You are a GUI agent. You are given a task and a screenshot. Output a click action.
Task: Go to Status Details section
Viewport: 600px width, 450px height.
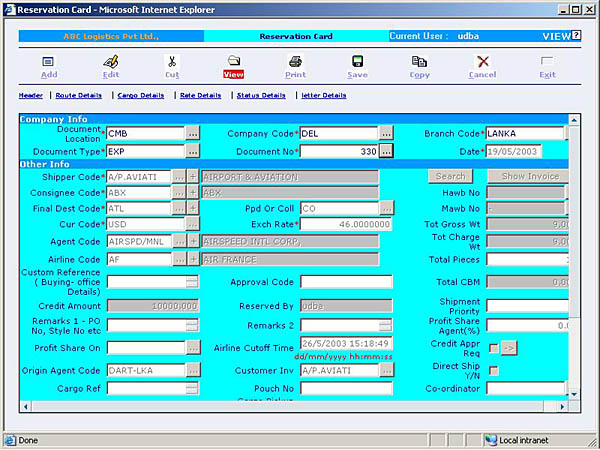[x=261, y=95]
